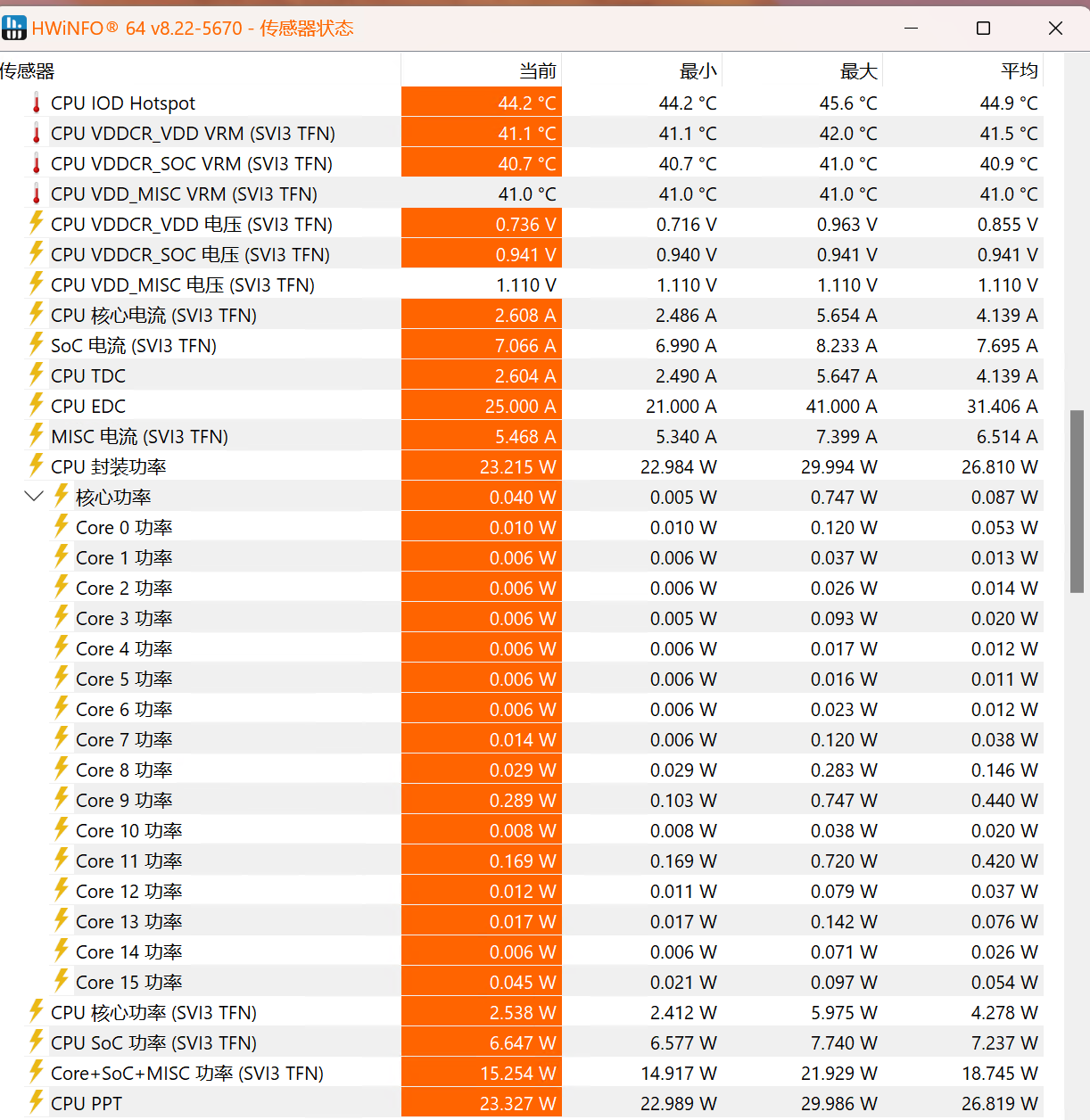Click lightning icon for SoC 电流 row
The height and width of the screenshot is (1120, 1090).
[37, 345]
